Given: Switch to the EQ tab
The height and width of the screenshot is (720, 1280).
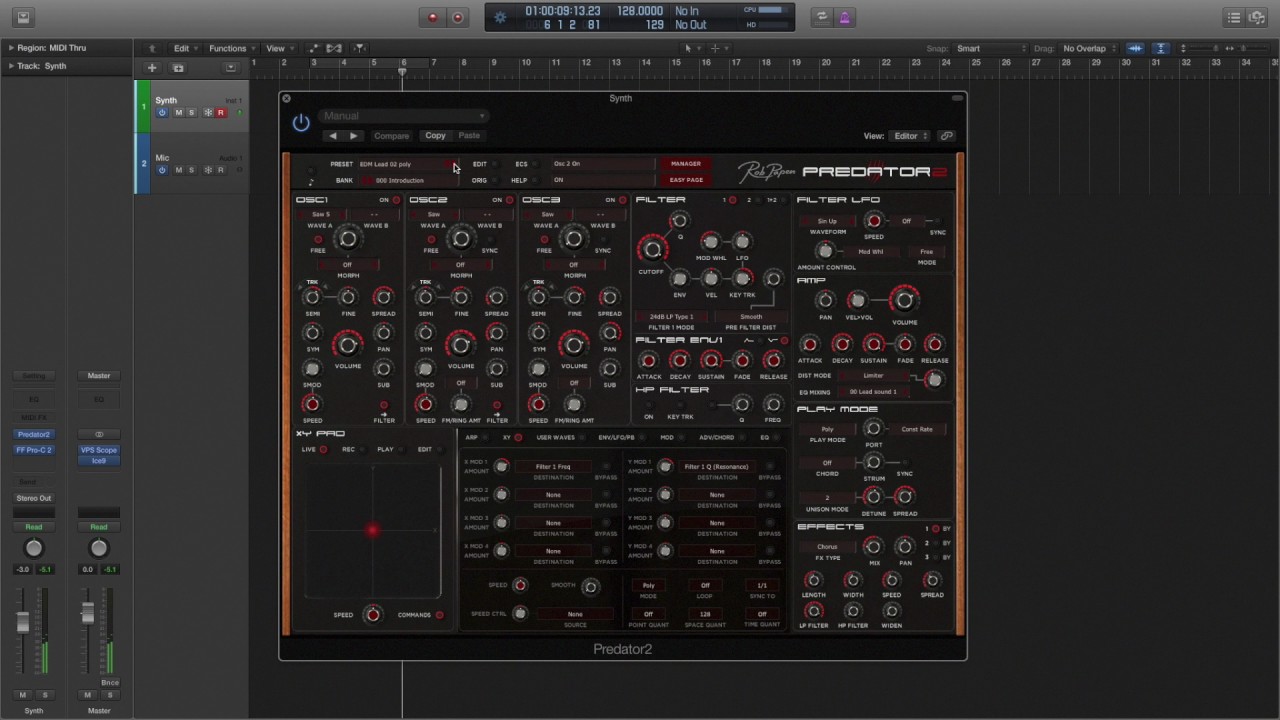Looking at the screenshot, I should [x=765, y=438].
